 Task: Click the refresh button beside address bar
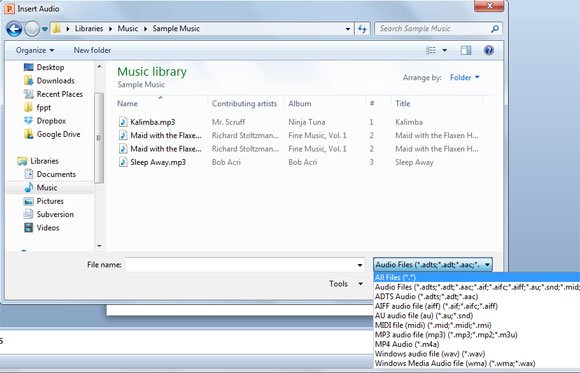click(x=362, y=29)
